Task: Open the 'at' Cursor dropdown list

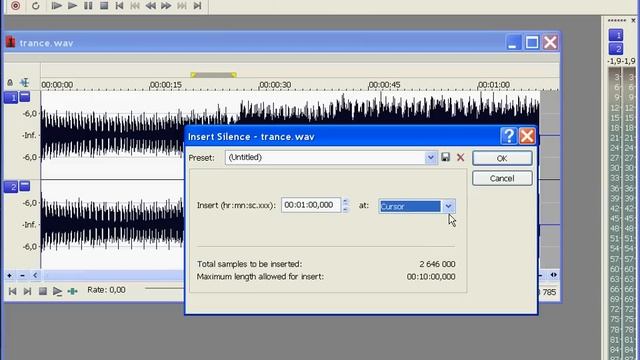Action: (x=417, y=207)
